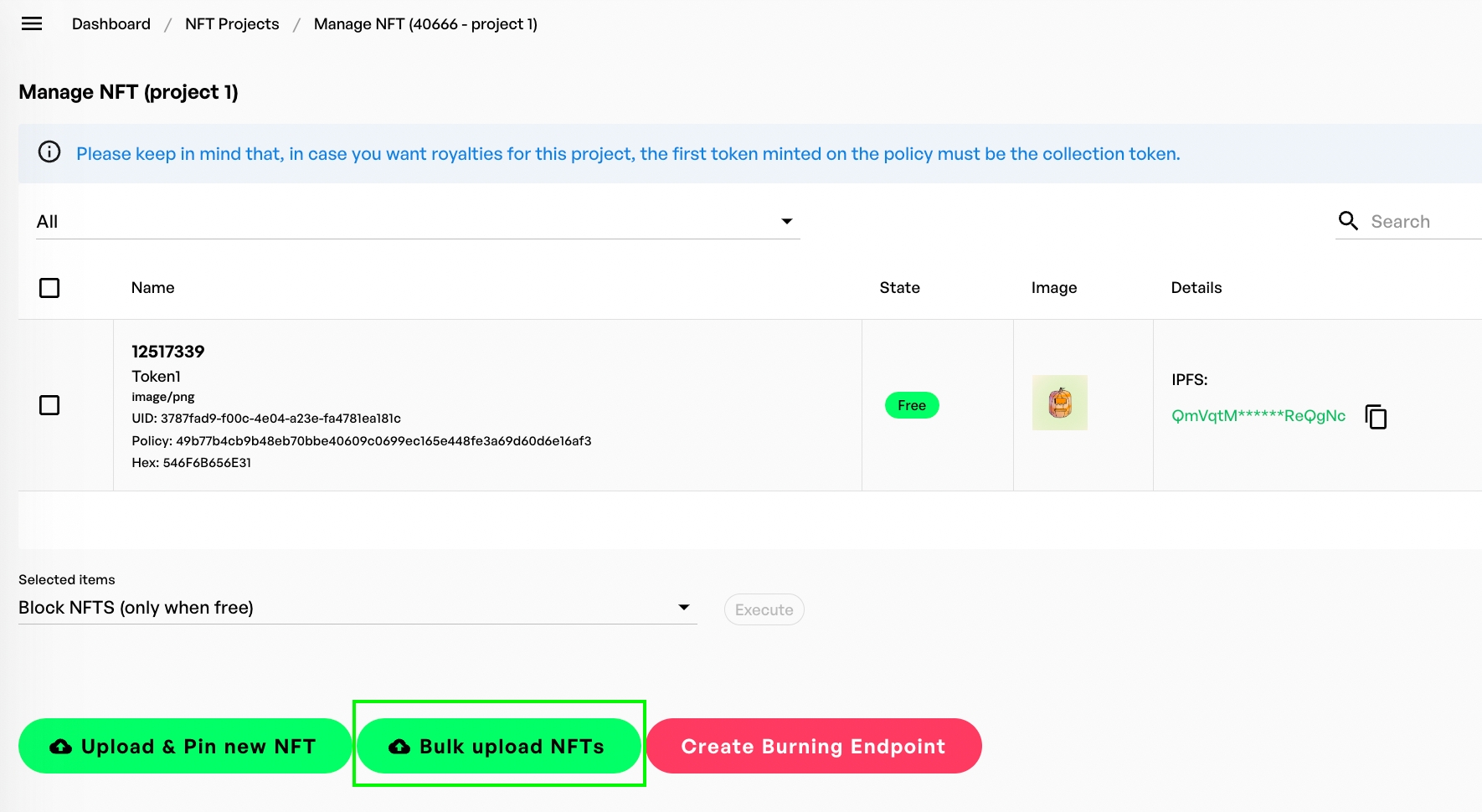Click the Execute button
1482x812 pixels.
click(x=764, y=609)
